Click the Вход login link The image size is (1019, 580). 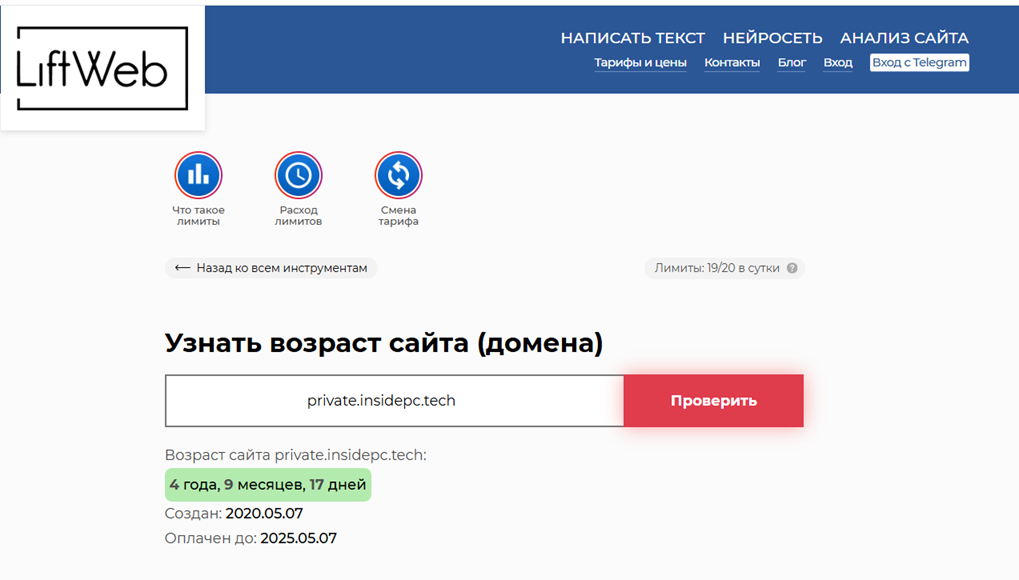pos(838,62)
